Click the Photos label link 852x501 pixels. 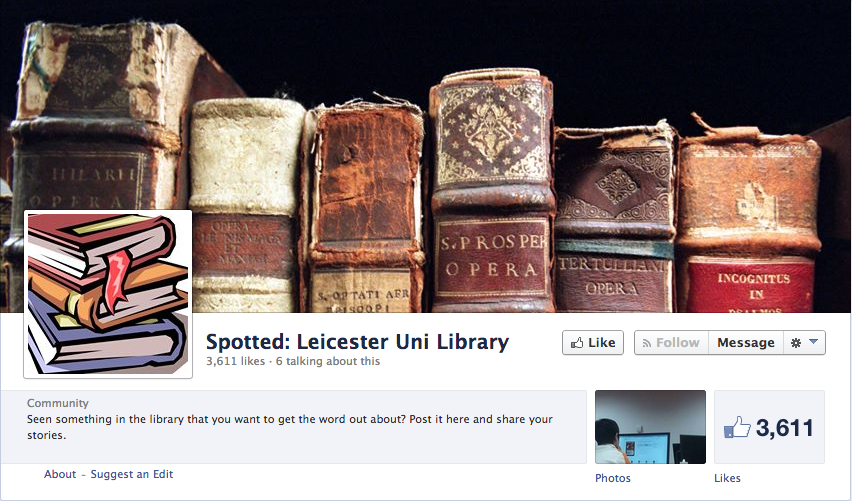pos(612,478)
